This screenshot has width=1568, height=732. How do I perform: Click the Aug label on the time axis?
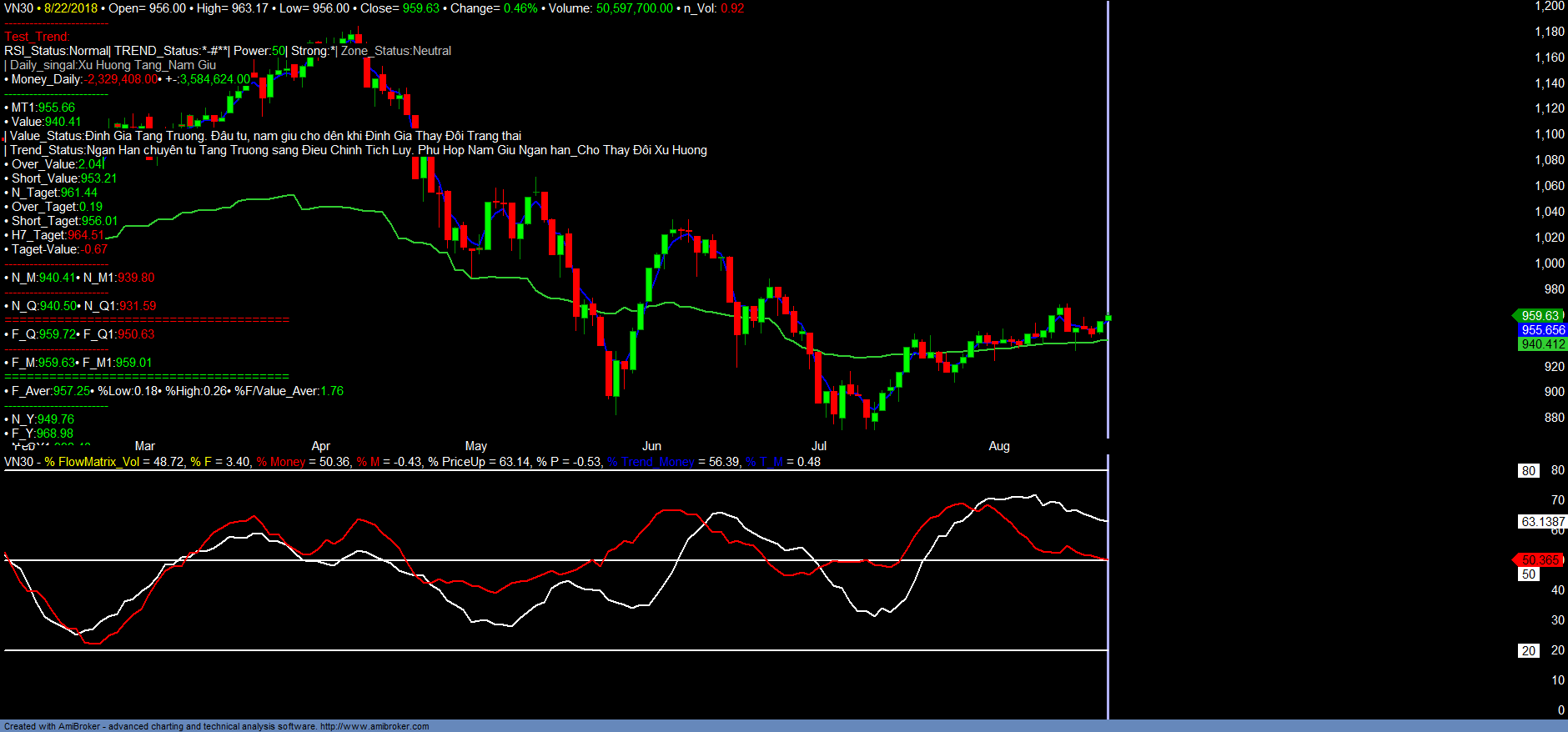[x=998, y=446]
